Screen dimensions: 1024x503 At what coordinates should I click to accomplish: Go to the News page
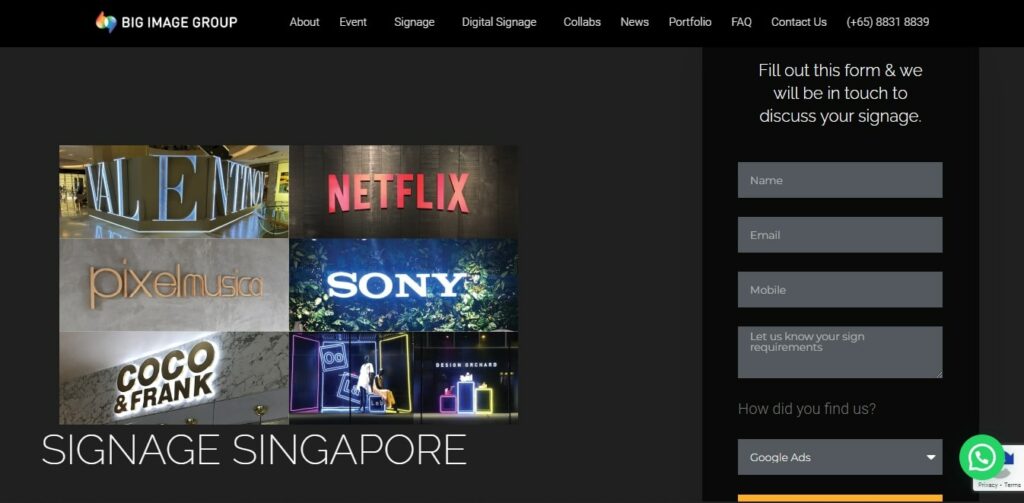click(x=634, y=22)
